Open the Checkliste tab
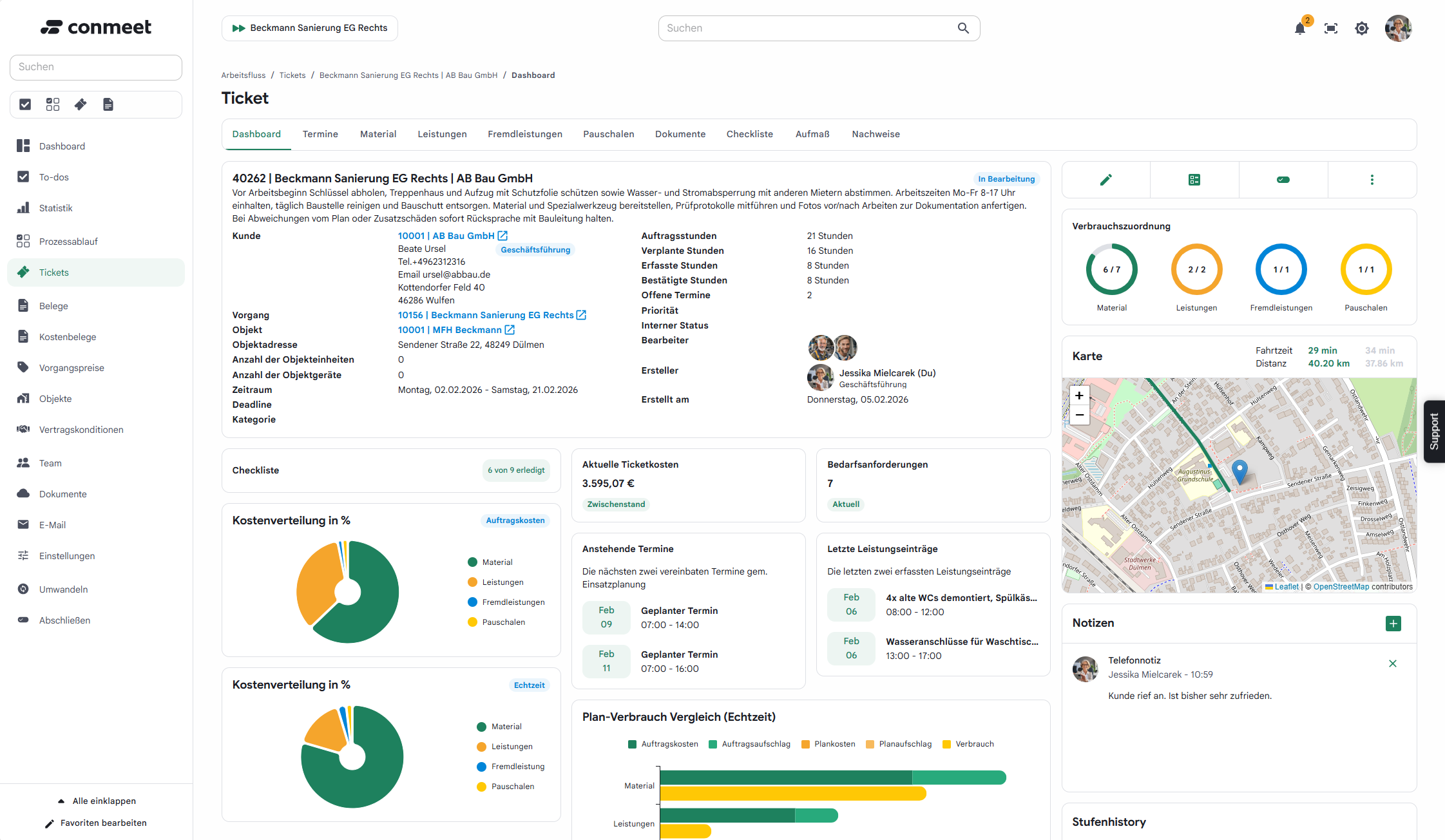 [x=749, y=134]
